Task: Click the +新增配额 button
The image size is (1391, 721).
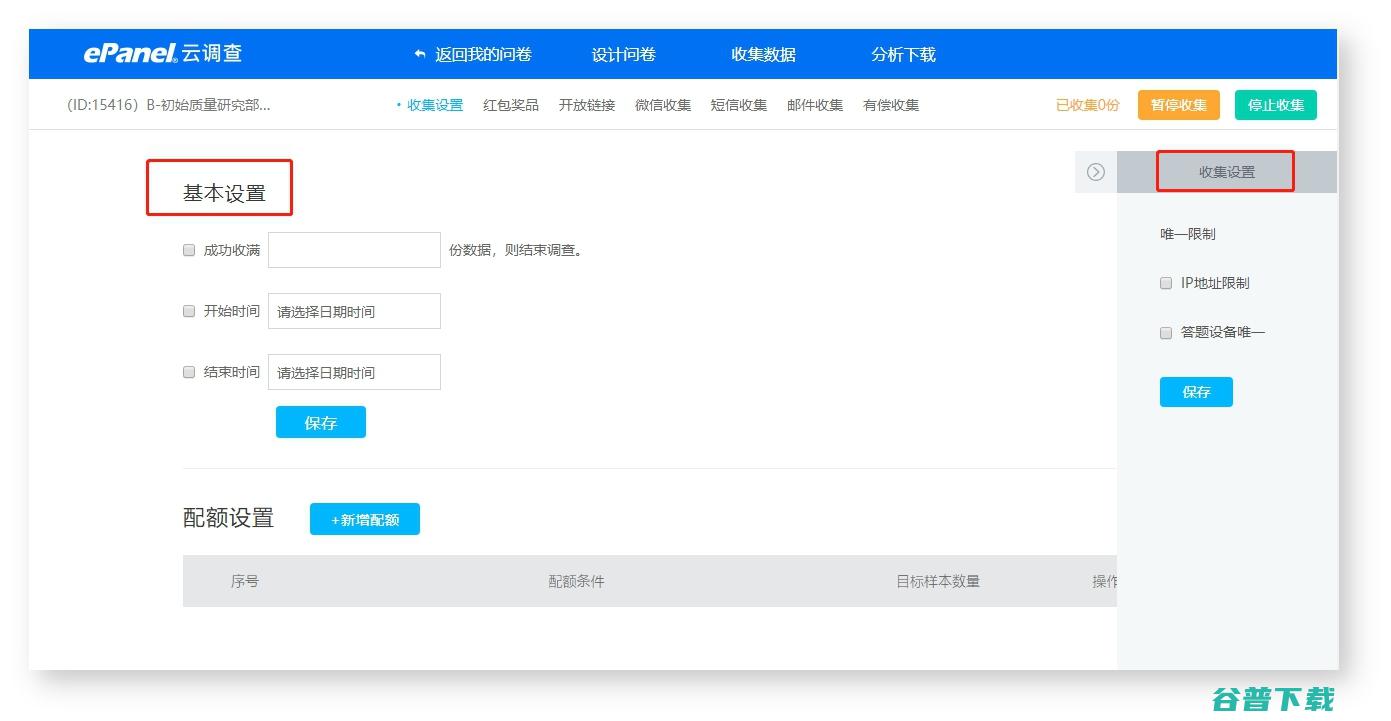Action: pyautogui.click(x=365, y=519)
